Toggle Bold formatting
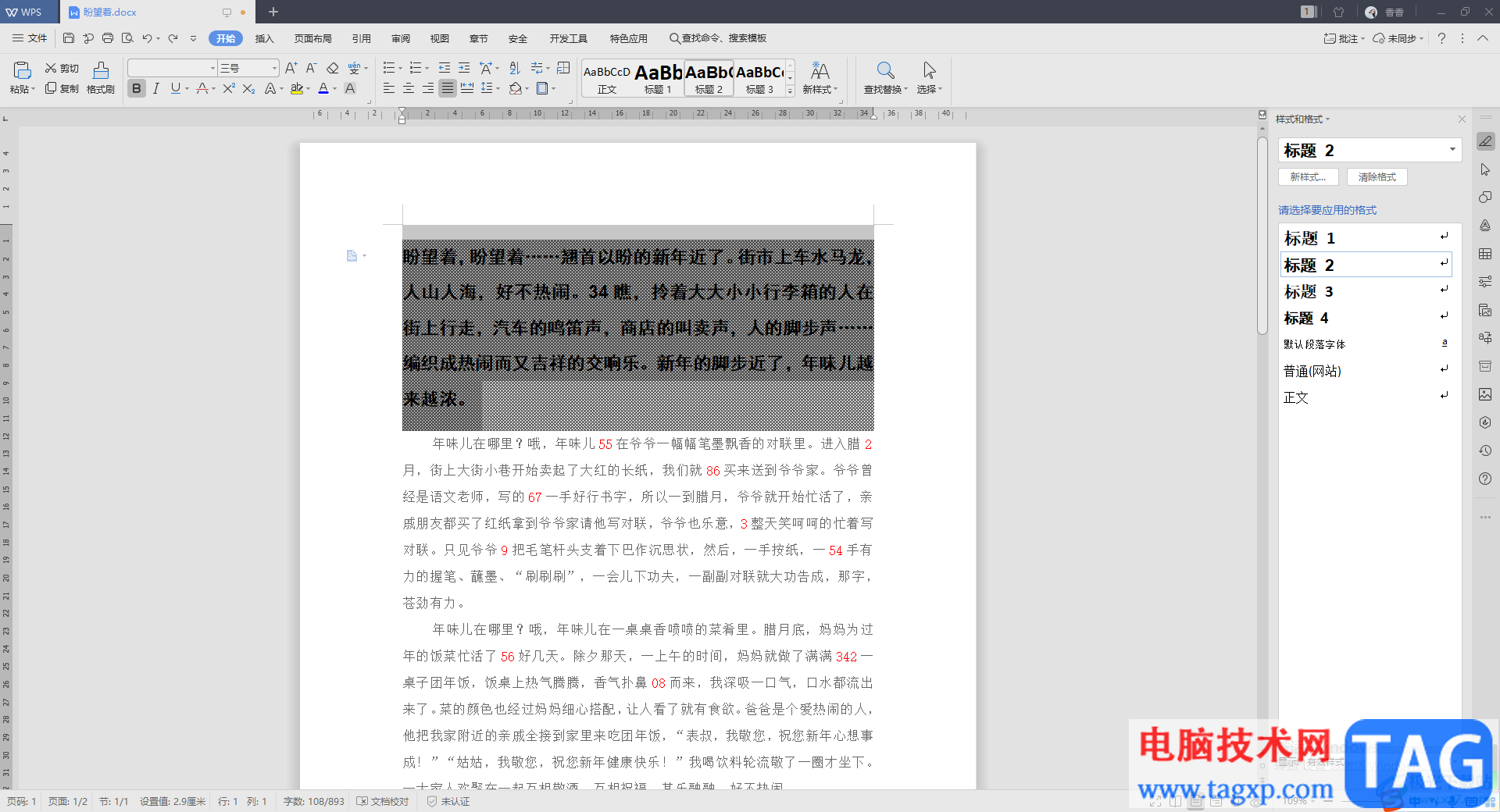 (137, 88)
